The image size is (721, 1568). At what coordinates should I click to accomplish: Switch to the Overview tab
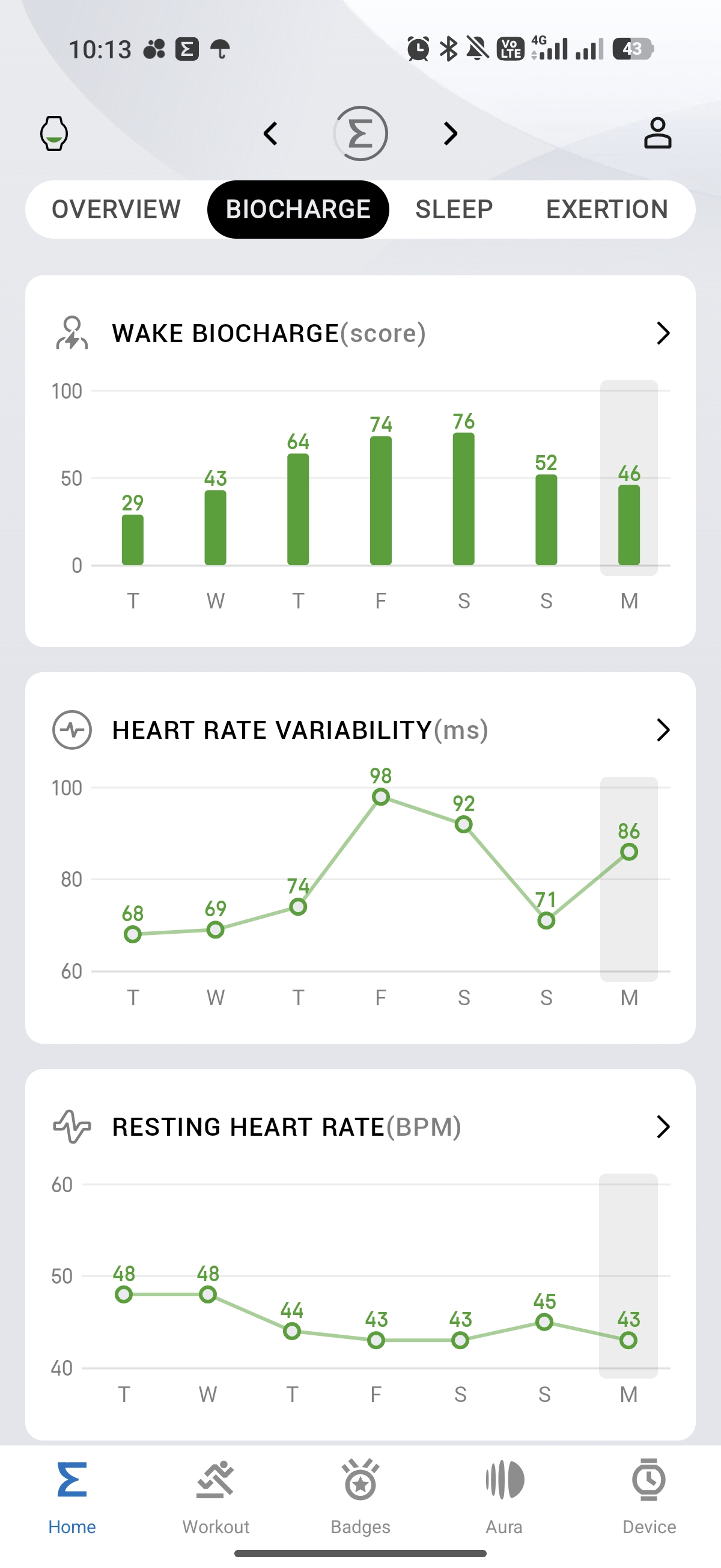tap(116, 209)
